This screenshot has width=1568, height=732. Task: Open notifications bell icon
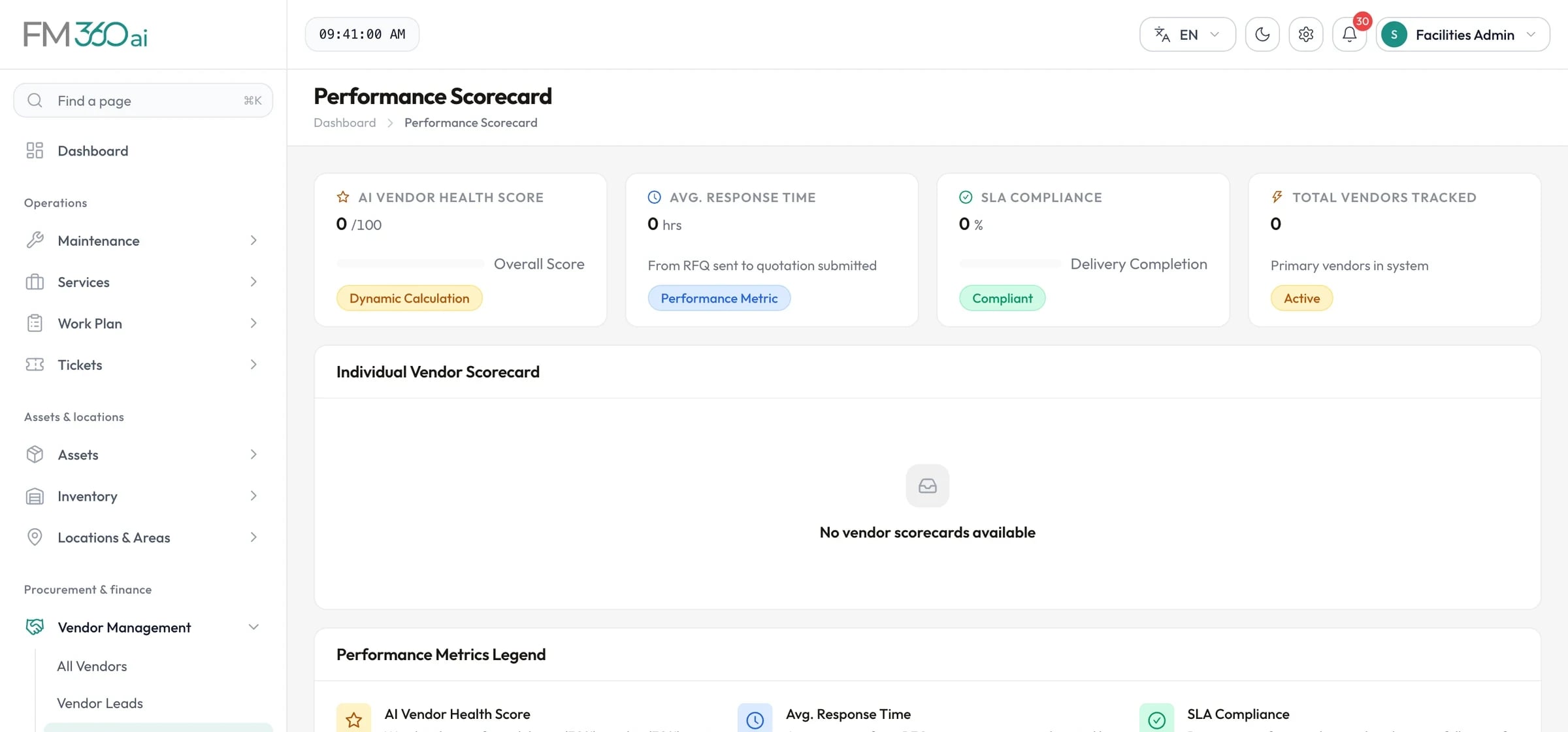click(x=1349, y=34)
